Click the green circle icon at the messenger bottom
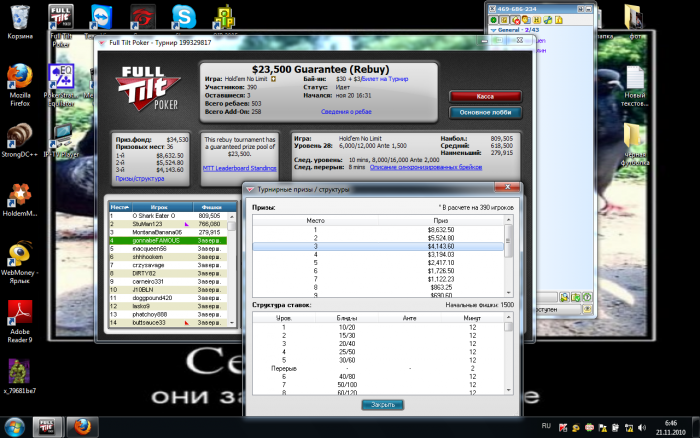The image size is (700, 438). [587, 297]
